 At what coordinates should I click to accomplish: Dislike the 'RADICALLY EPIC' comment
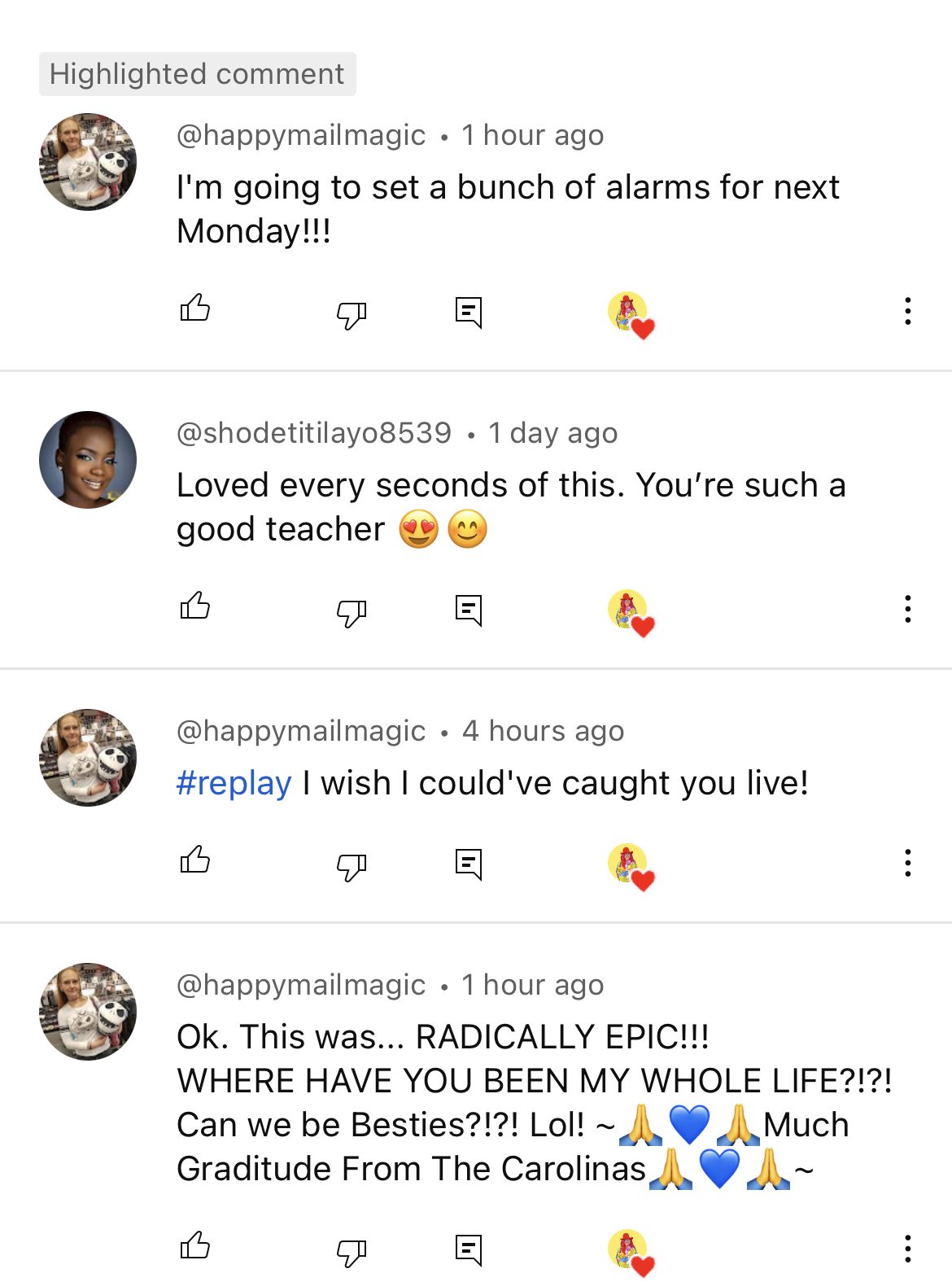(352, 1251)
